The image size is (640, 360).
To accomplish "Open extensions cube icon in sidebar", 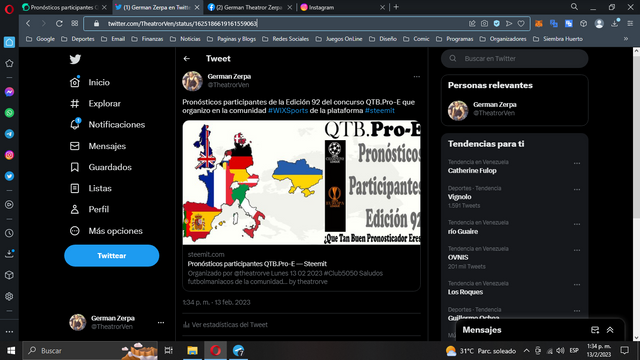I will tap(9, 275).
